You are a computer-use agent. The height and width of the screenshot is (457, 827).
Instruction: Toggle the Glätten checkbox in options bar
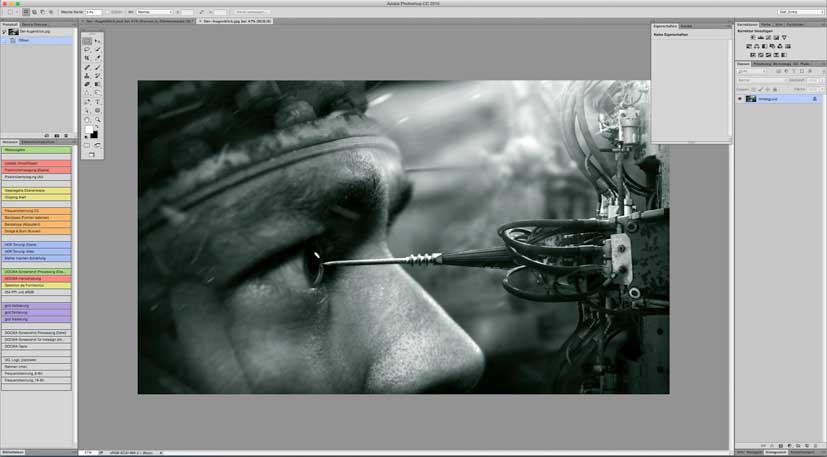pos(108,12)
